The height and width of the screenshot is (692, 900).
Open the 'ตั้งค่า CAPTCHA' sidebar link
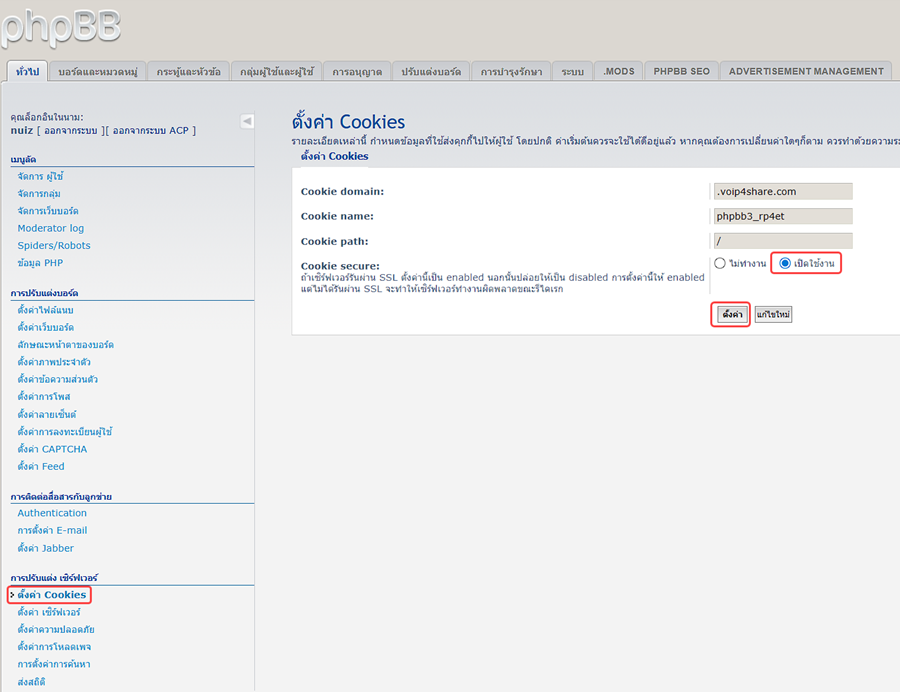(x=52, y=449)
